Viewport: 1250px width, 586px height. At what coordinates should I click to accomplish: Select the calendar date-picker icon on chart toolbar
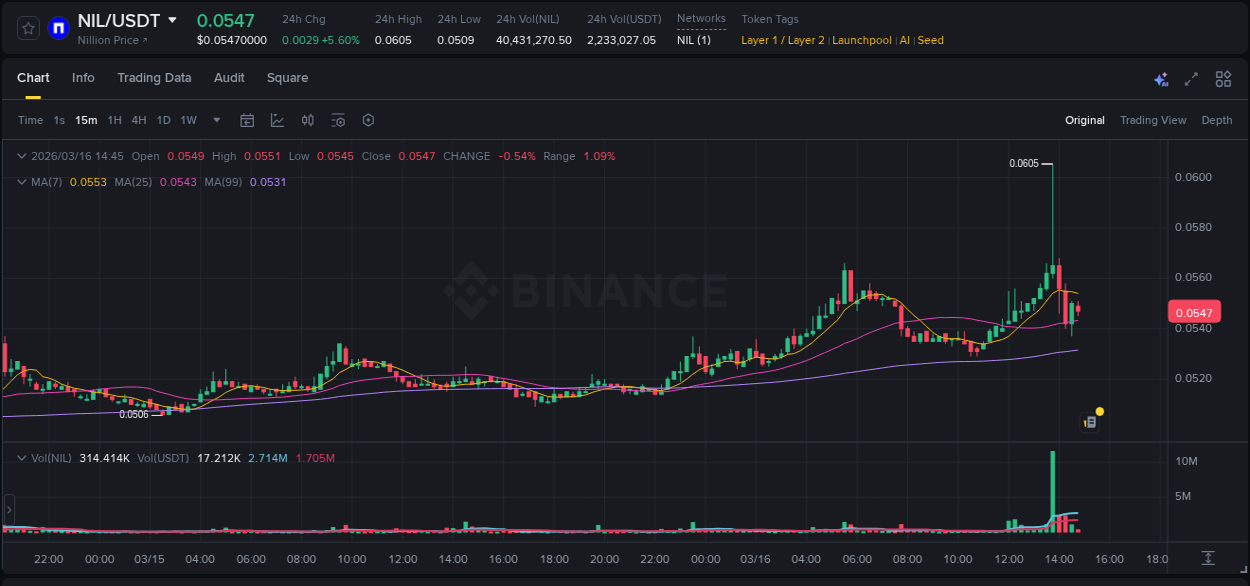[247, 120]
